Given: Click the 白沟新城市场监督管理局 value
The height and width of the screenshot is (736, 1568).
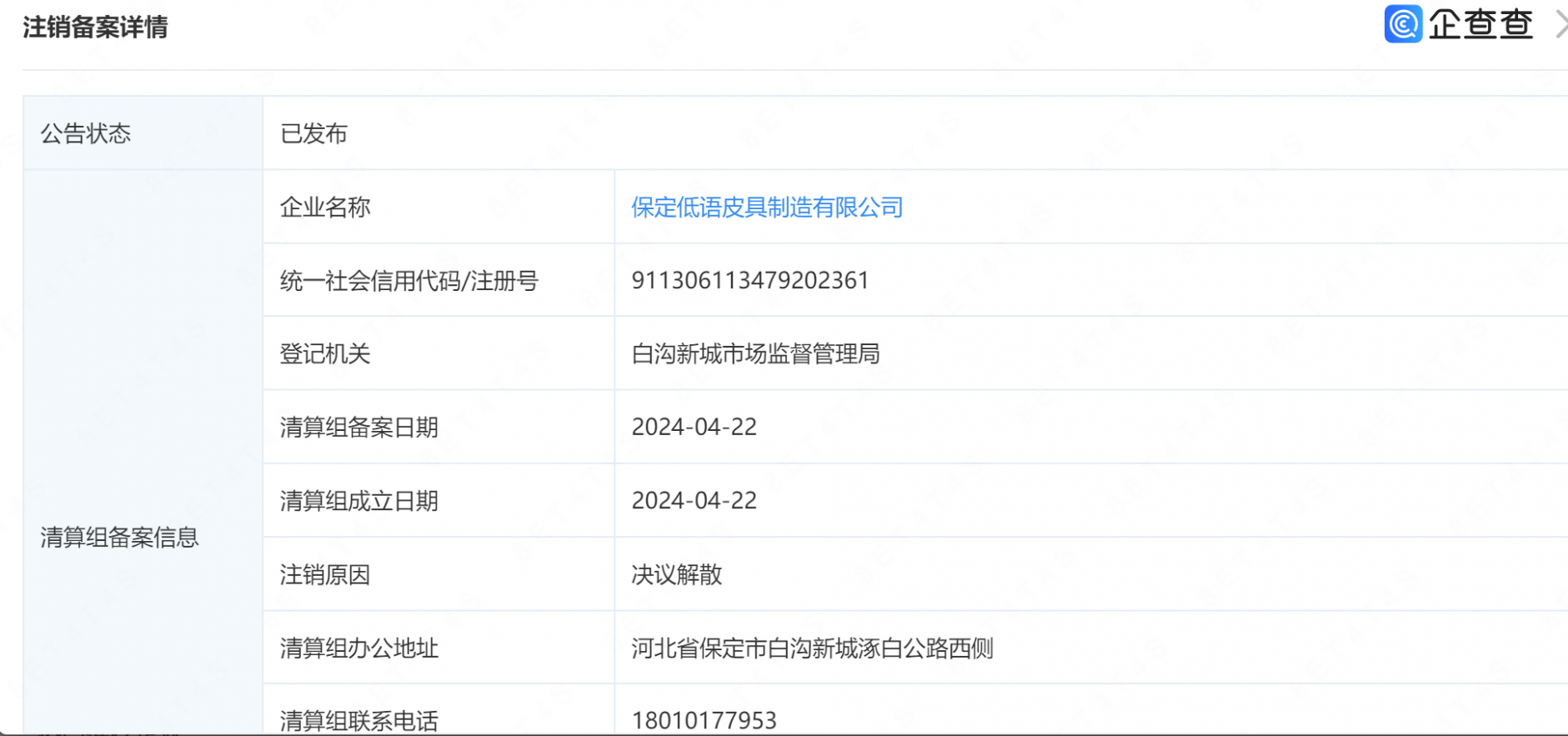Looking at the screenshot, I should click(x=755, y=354).
